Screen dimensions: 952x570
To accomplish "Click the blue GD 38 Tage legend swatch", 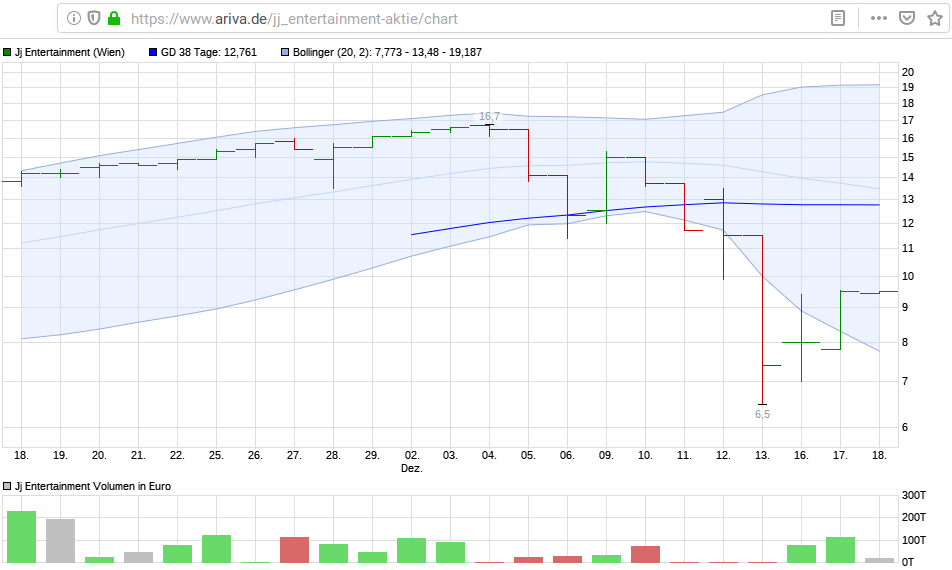I will coord(153,52).
